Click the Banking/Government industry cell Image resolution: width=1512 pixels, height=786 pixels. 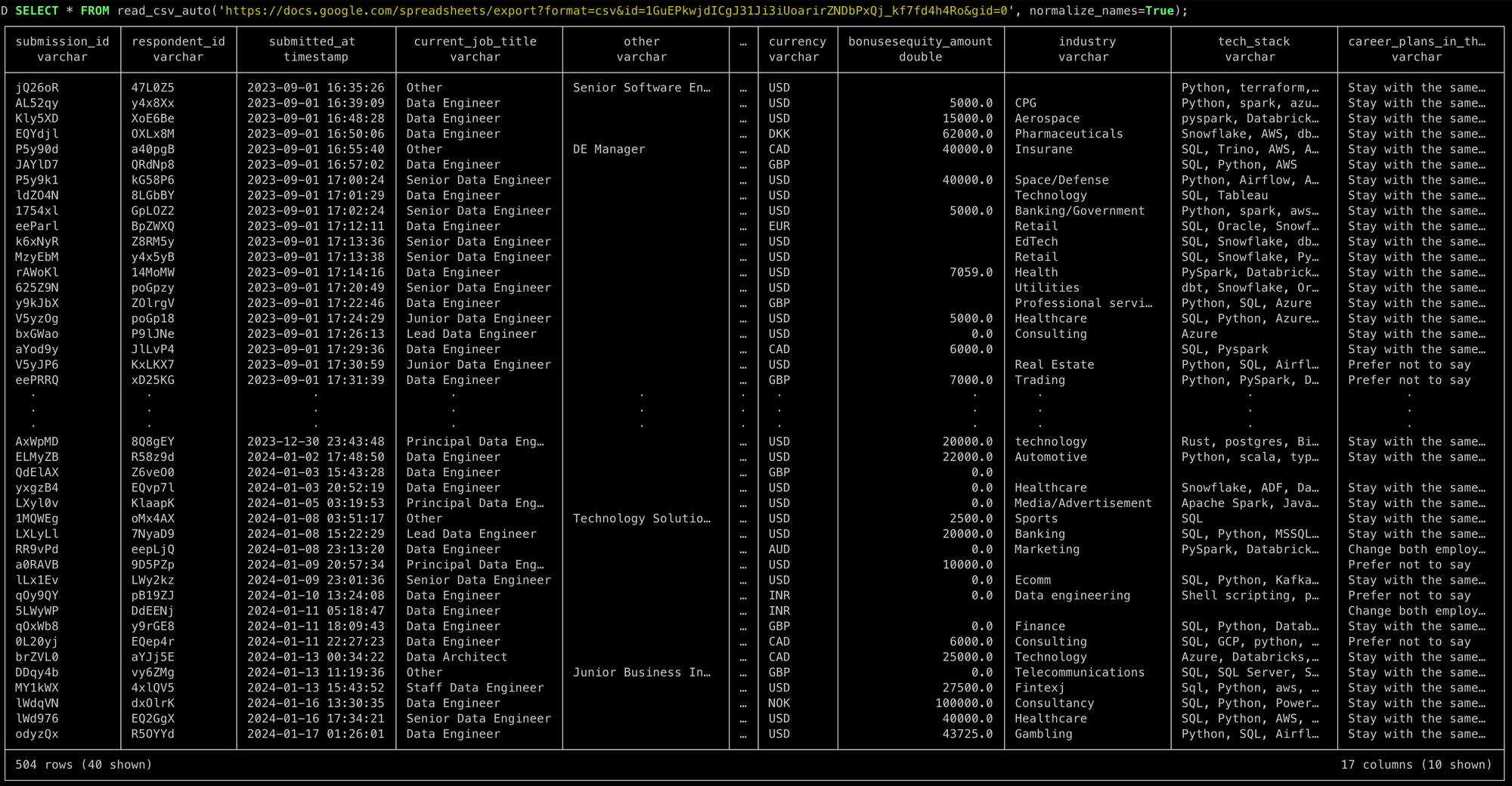click(x=1080, y=211)
